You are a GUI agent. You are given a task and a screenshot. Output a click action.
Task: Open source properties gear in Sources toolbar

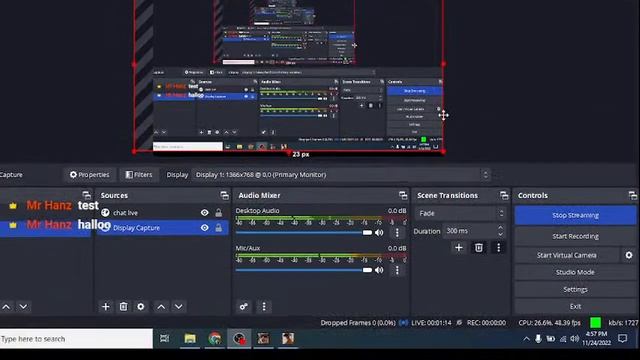pos(141,307)
